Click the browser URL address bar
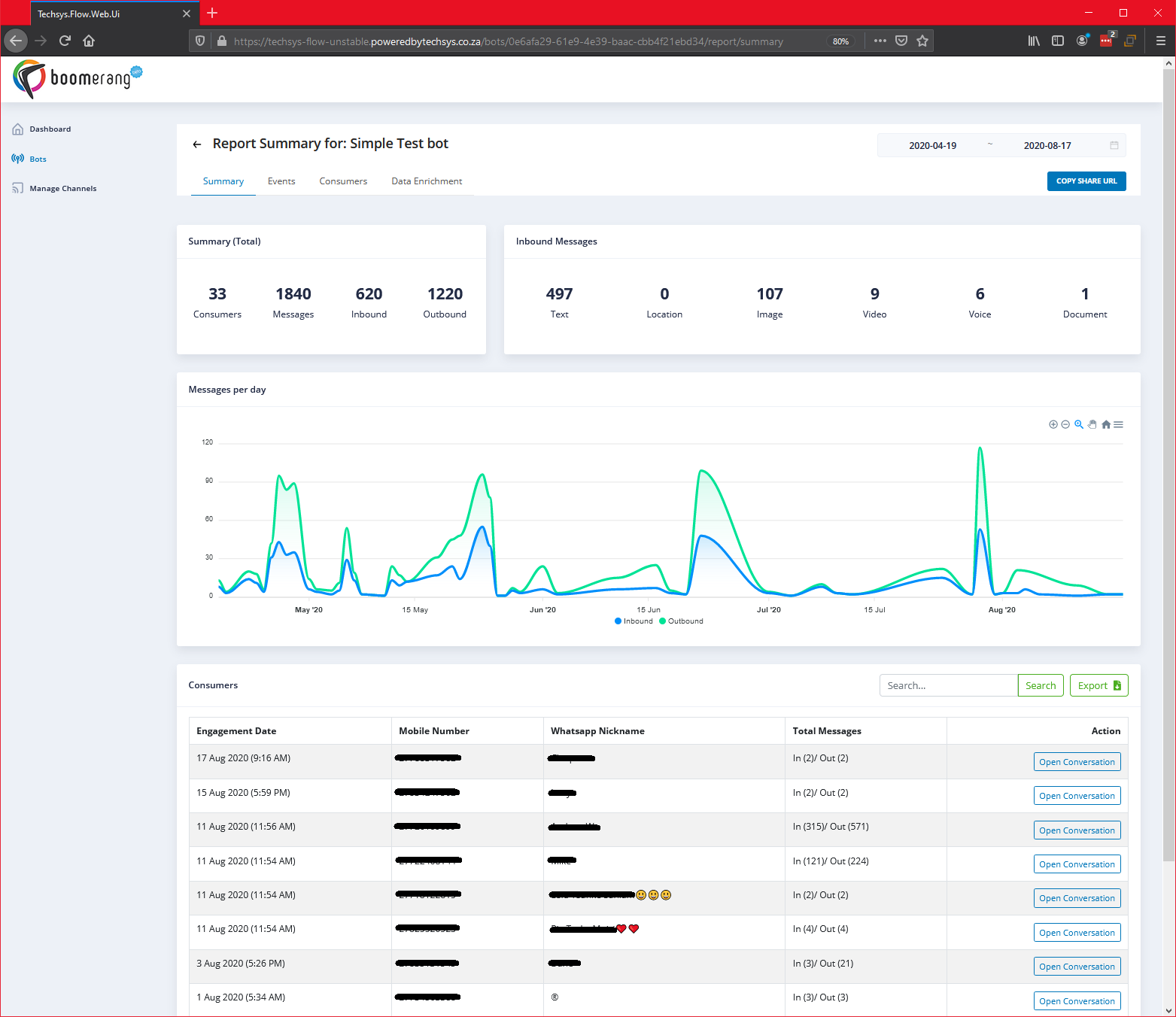Screen dimensions: 1176x1017 [x=508, y=41]
